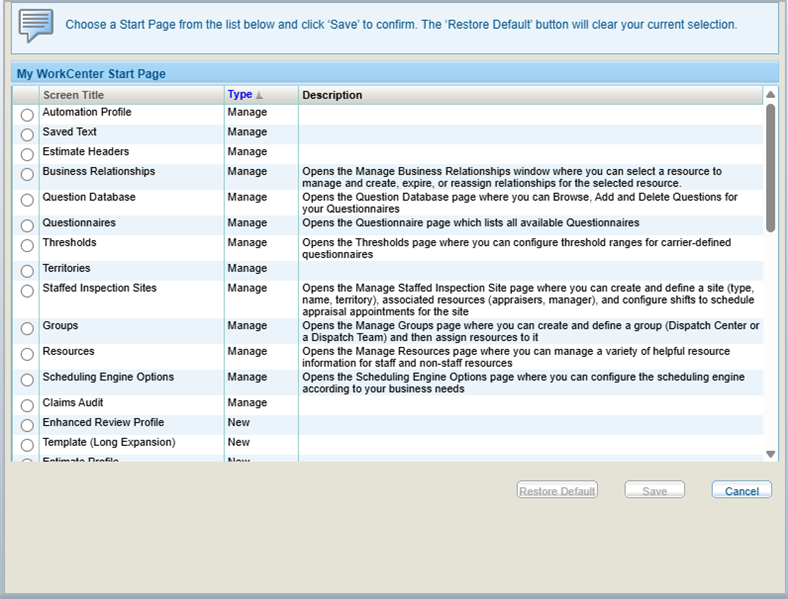
Task: Pick Staffed Inspection Sites radio button
Action: click(x=27, y=291)
